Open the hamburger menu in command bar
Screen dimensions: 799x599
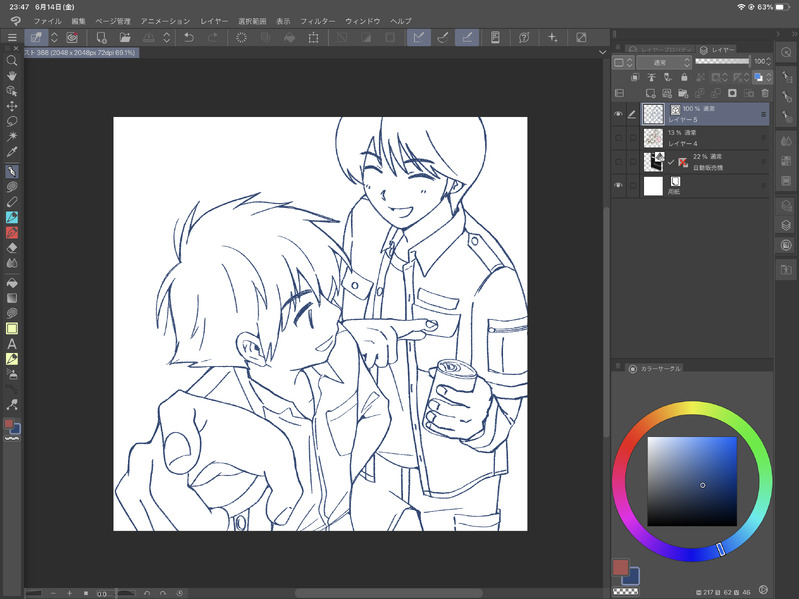tap(12, 37)
